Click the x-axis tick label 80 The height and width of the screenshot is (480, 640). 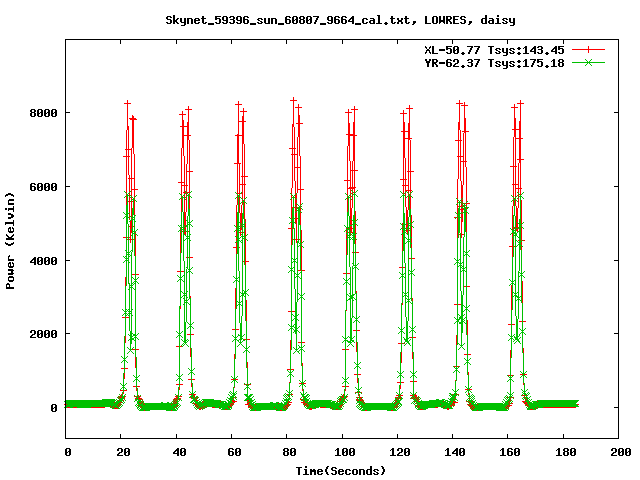(x=289, y=452)
